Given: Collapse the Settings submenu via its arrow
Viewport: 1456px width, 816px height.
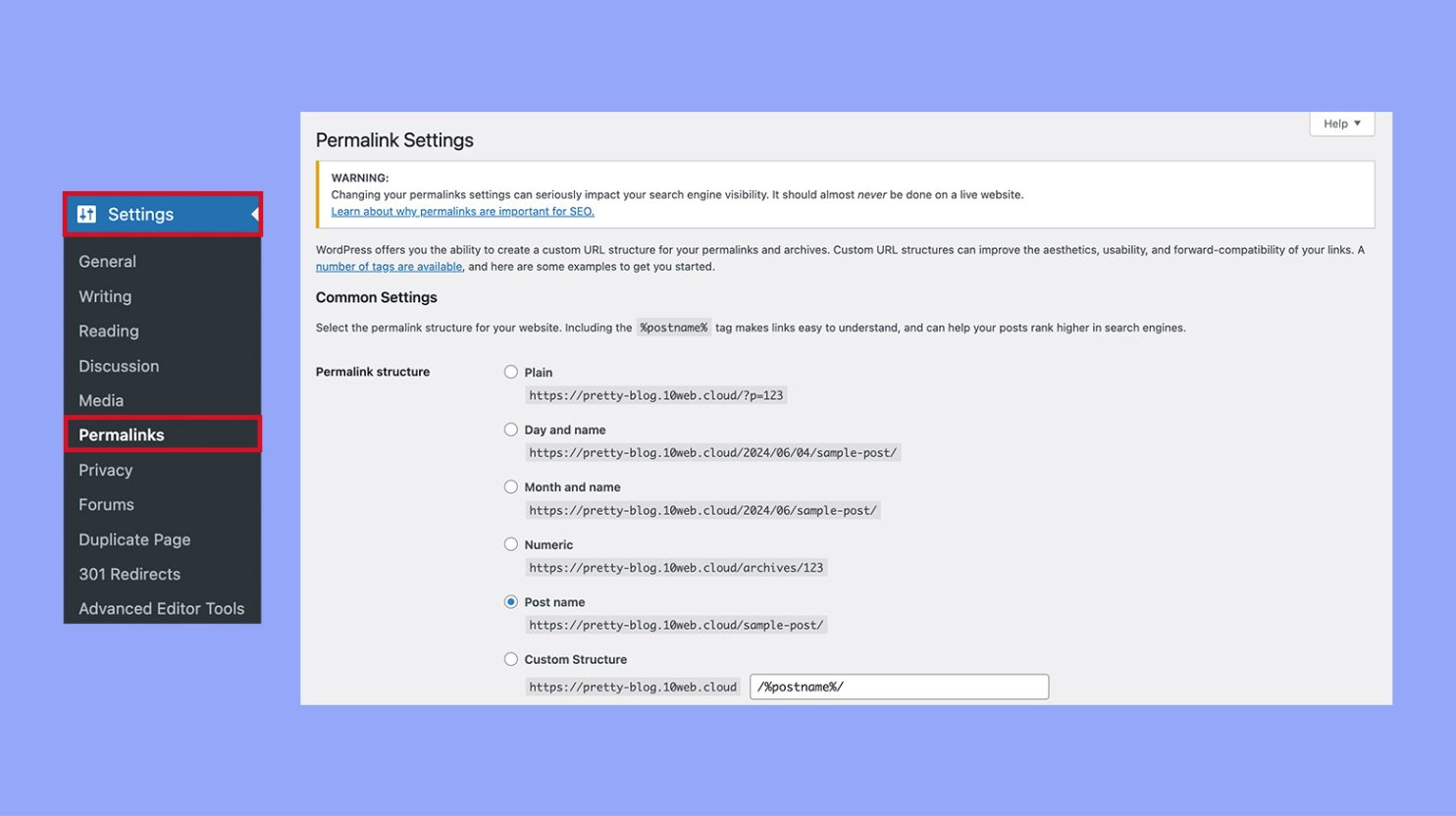Looking at the screenshot, I should click(x=255, y=214).
